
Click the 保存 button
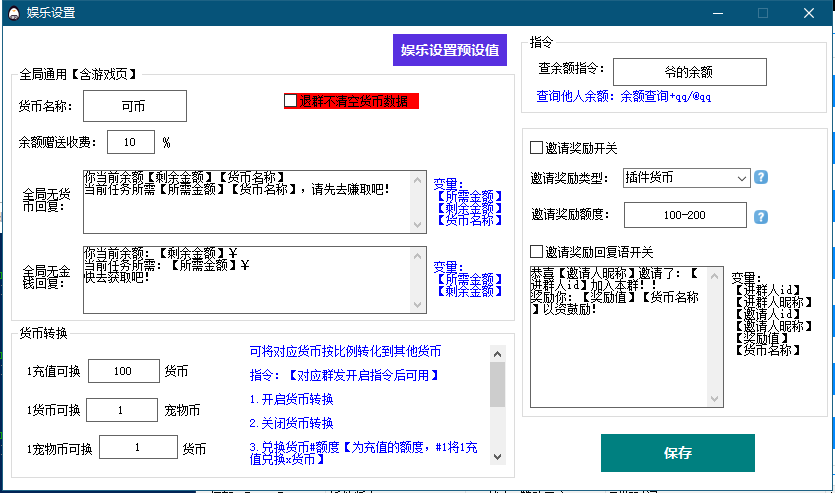pos(677,453)
